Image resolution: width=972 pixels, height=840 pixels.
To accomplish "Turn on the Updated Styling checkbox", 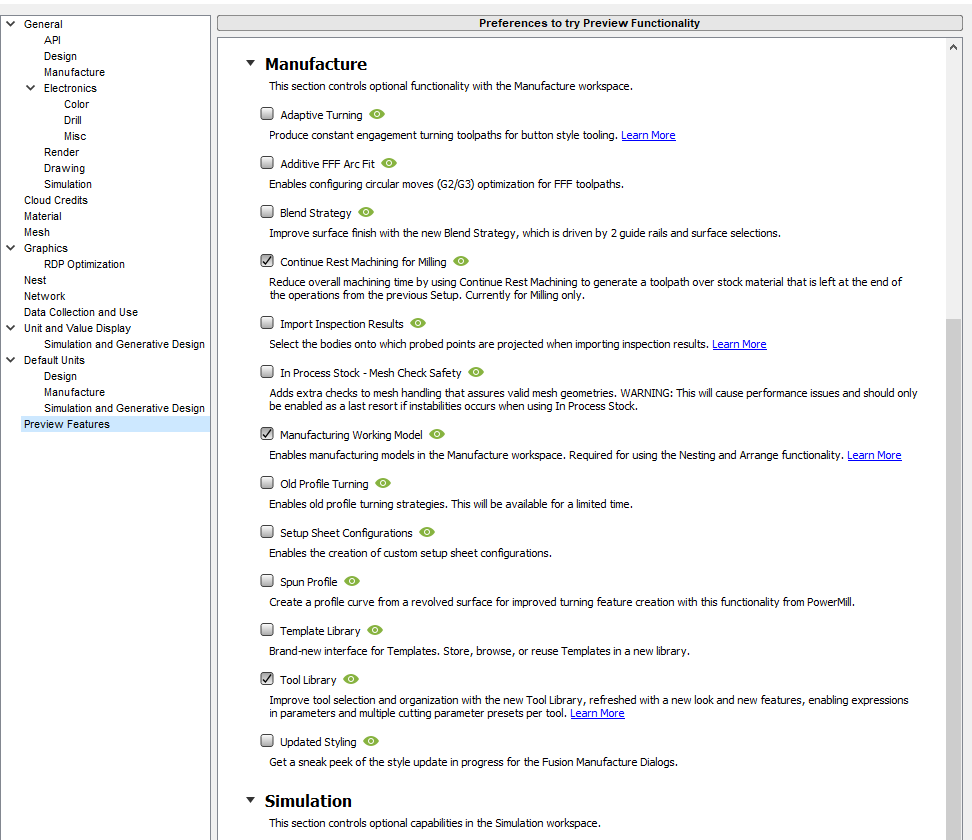I will tap(267, 740).
